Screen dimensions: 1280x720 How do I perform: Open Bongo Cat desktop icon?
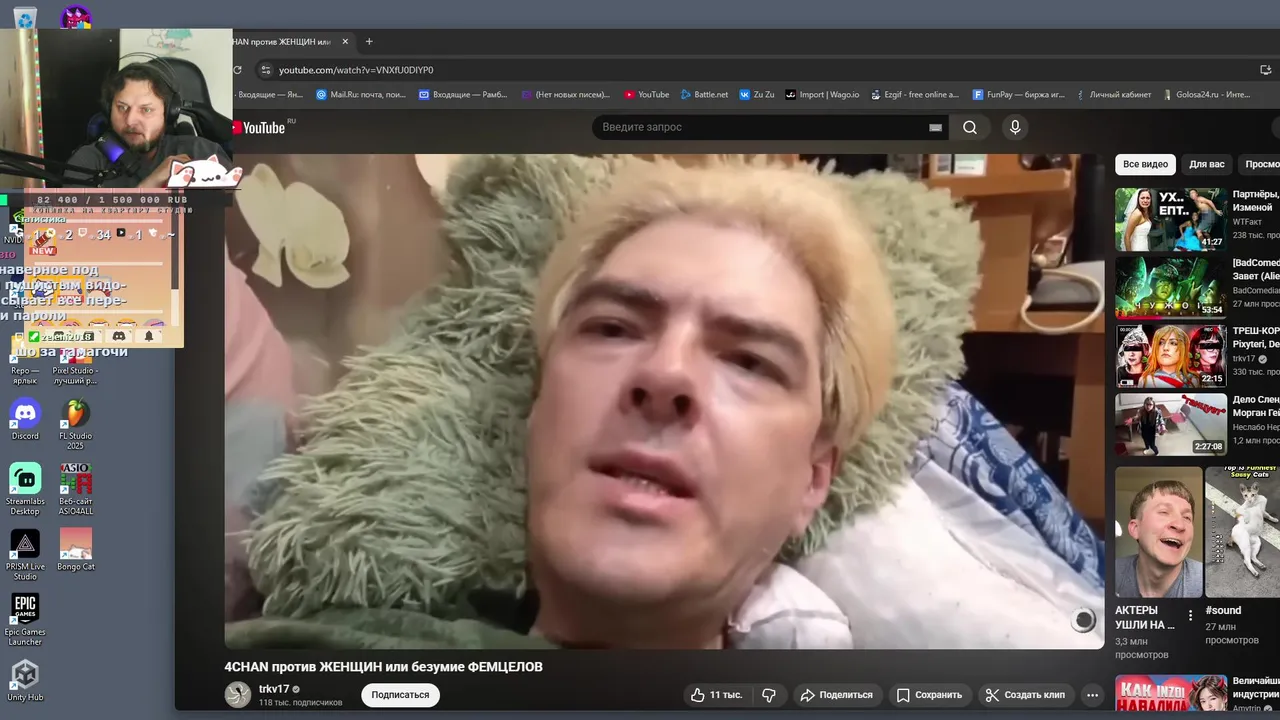click(x=76, y=550)
